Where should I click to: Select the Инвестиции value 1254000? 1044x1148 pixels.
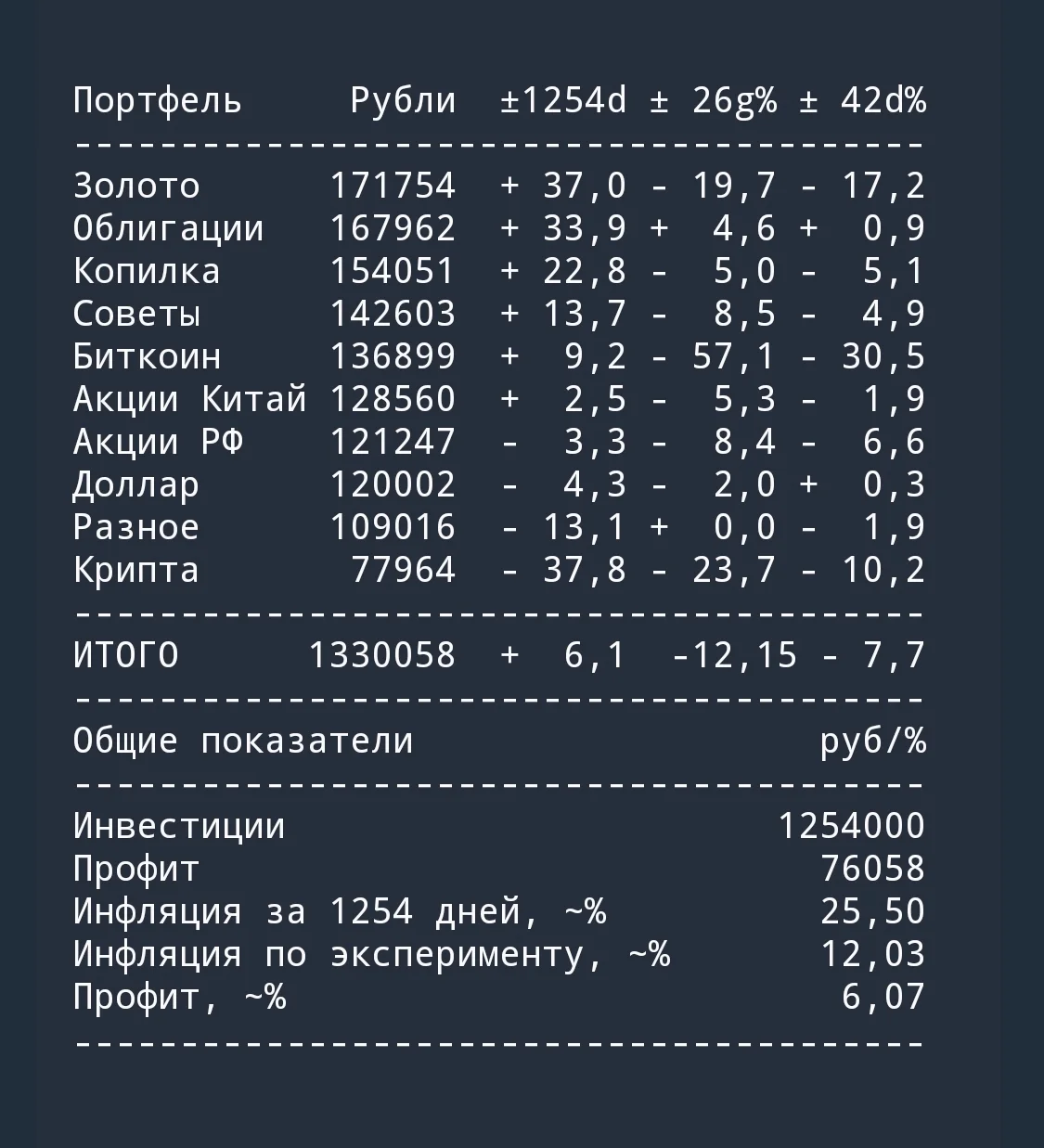(x=852, y=826)
